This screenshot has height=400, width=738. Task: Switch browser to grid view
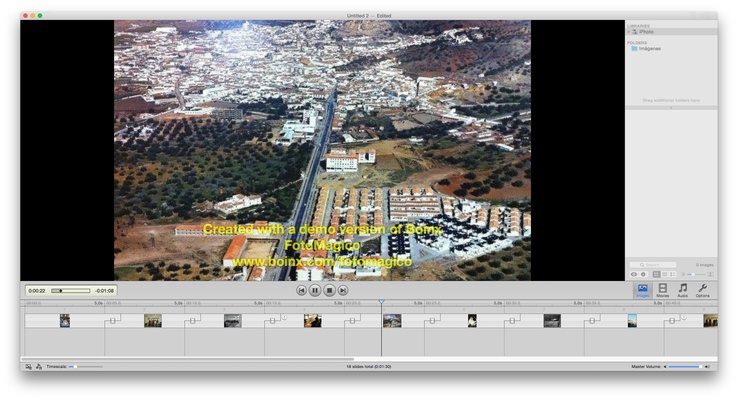click(x=656, y=274)
